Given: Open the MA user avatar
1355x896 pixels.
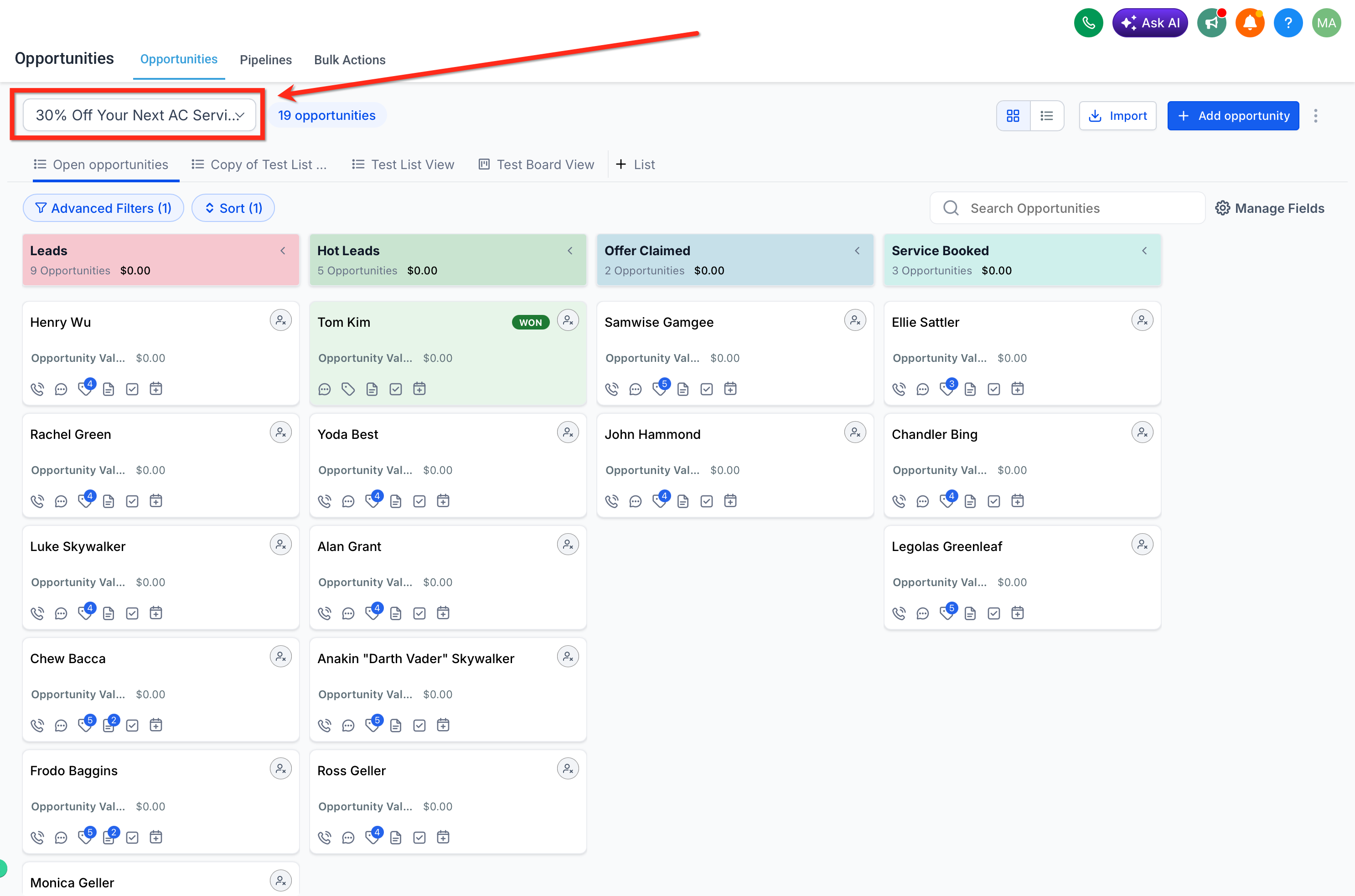Looking at the screenshot, I should click(1326, 23).
